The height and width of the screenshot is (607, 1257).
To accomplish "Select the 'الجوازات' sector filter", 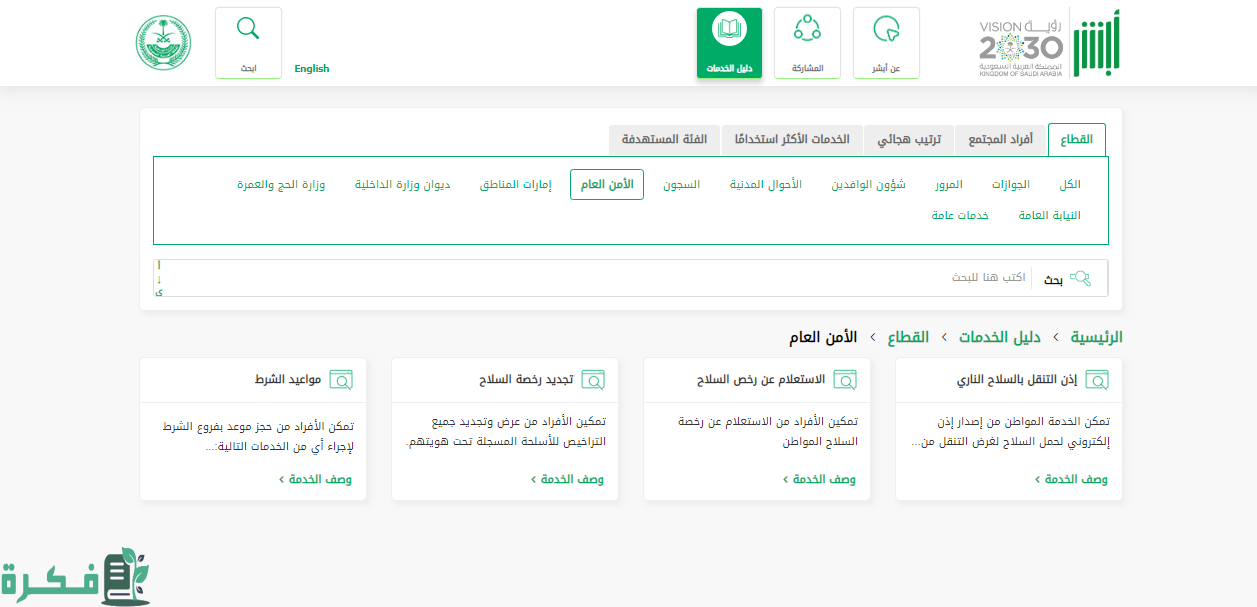I will coord(1011,185).
